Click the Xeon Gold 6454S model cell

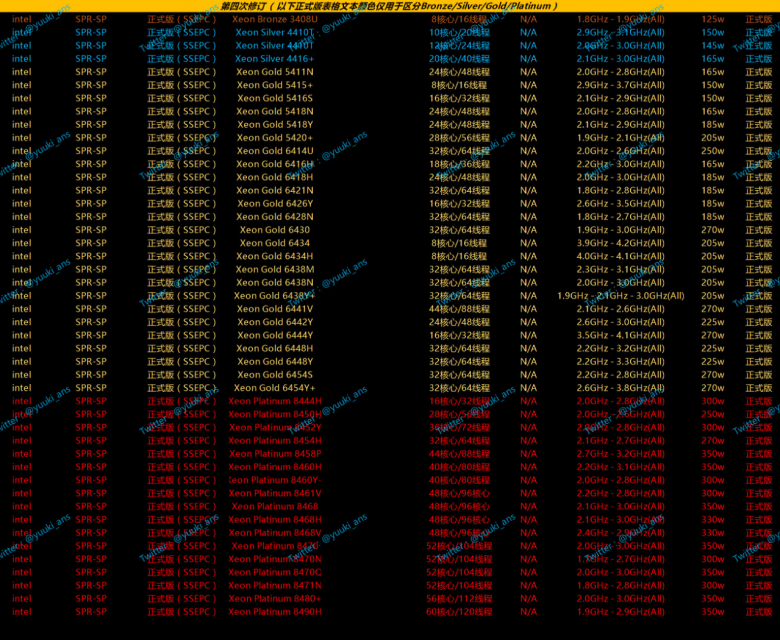click(x=275, y=375)
